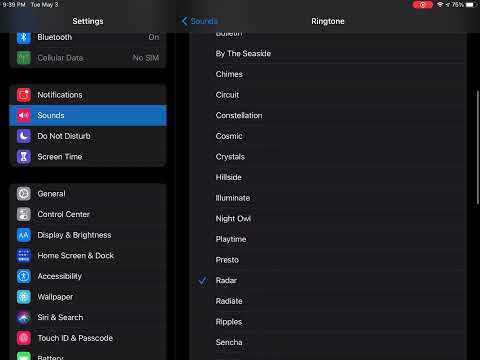The height and width of the screenshot is (360, 480).
Task: Open Wallpaper settings label
Action: (55, 297)
